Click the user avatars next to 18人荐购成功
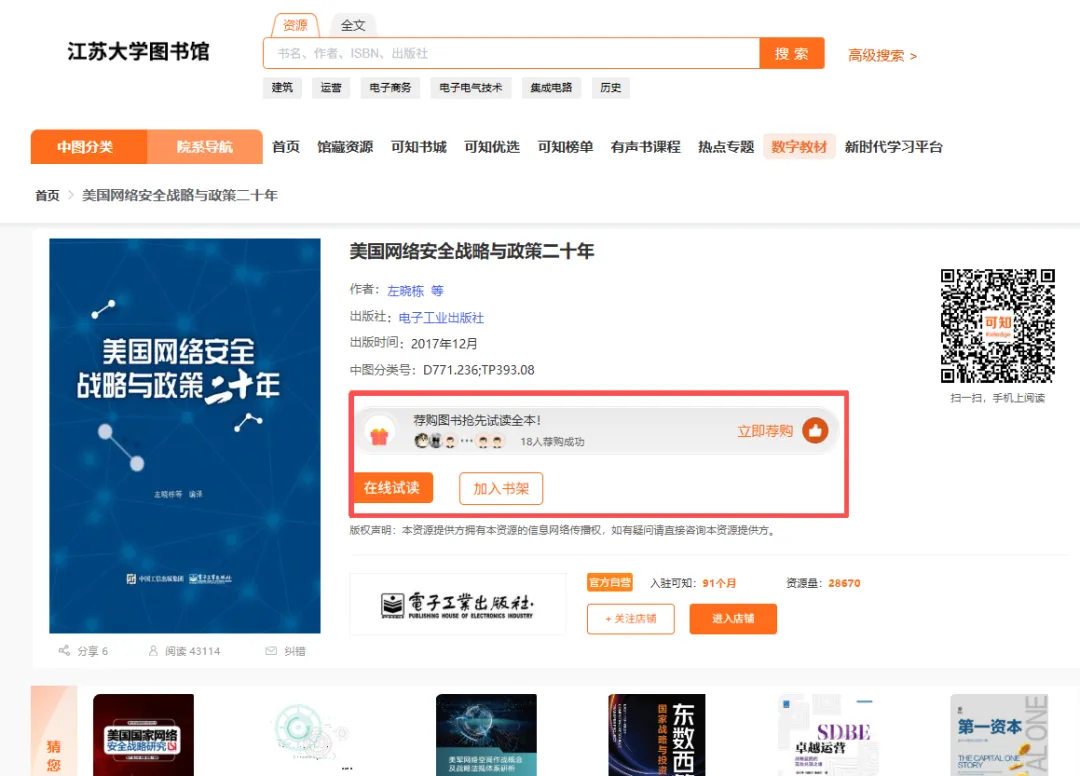 pos(459,441)
